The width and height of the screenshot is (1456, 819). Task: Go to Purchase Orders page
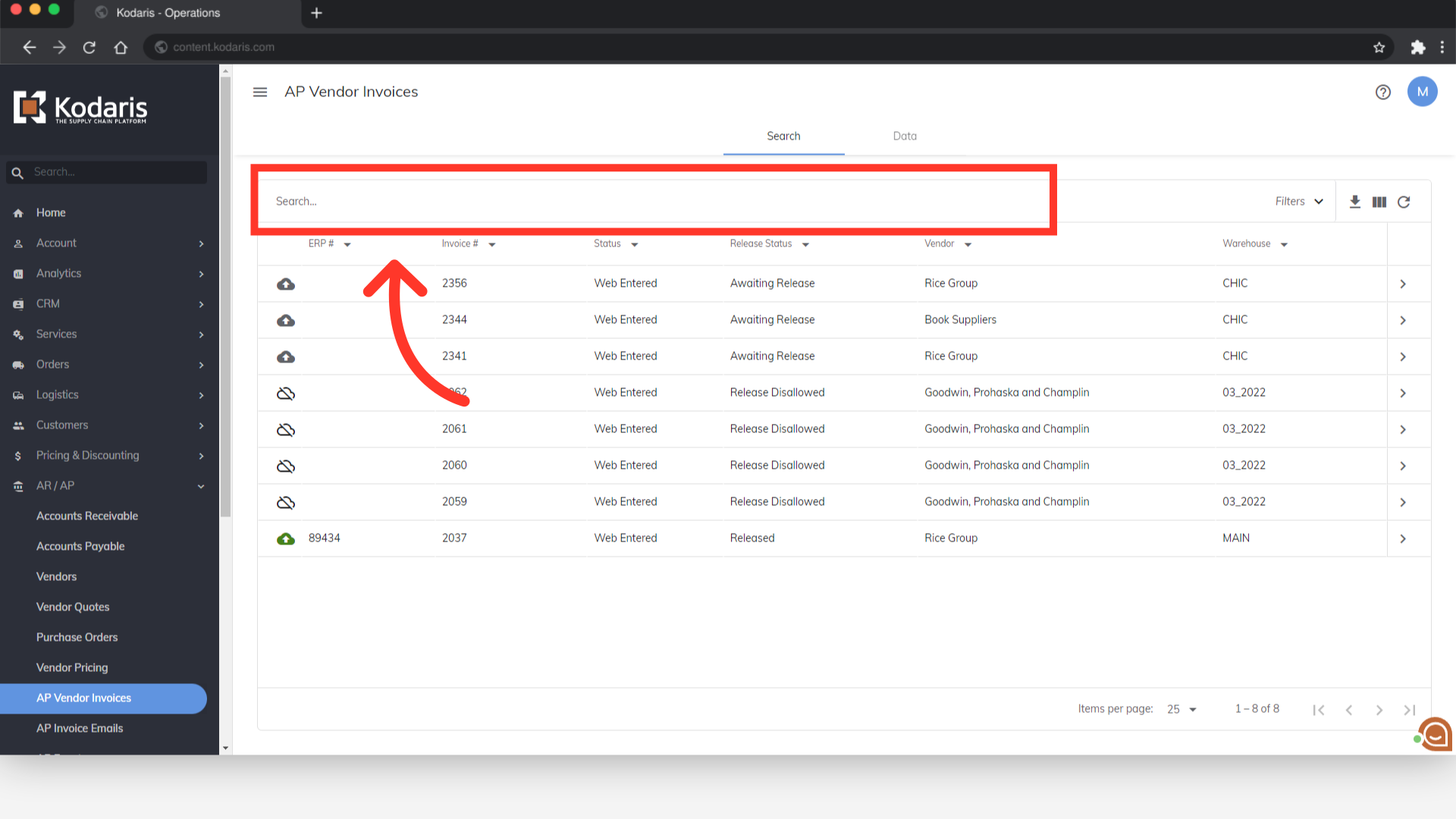[x=77, y=637]
